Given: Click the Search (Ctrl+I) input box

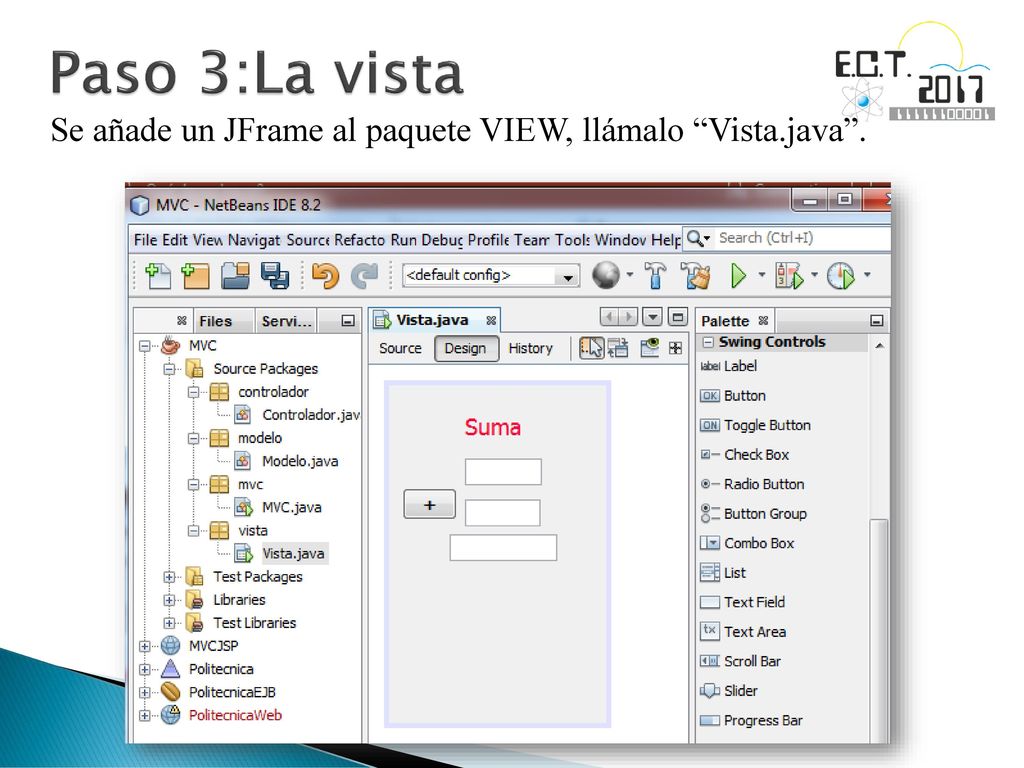Looking at the screenshot, I should (800, 238).
